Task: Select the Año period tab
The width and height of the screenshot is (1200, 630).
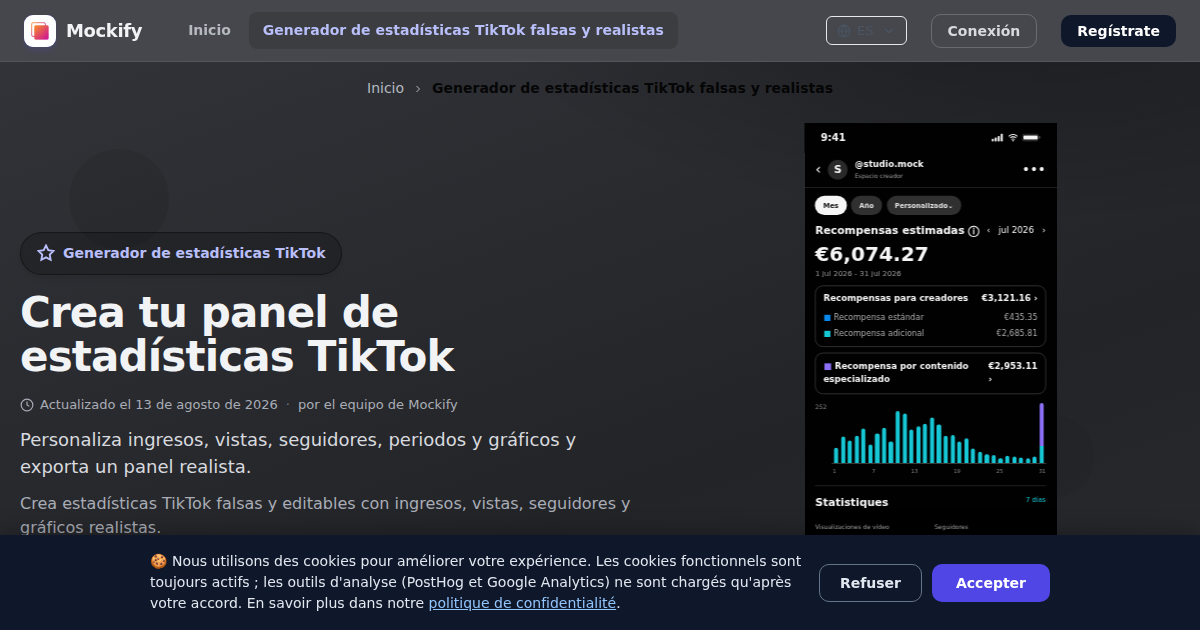Action: (x=866, y=205)
